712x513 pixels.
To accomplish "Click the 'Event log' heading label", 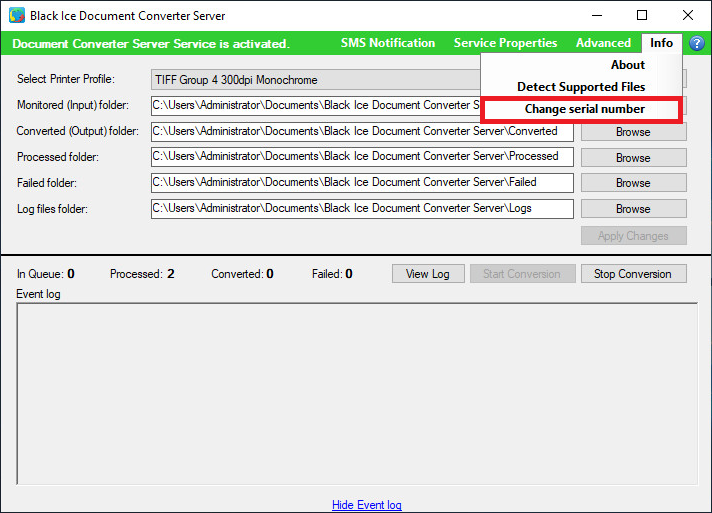I will pyautogui.click(x=38, y=294).
